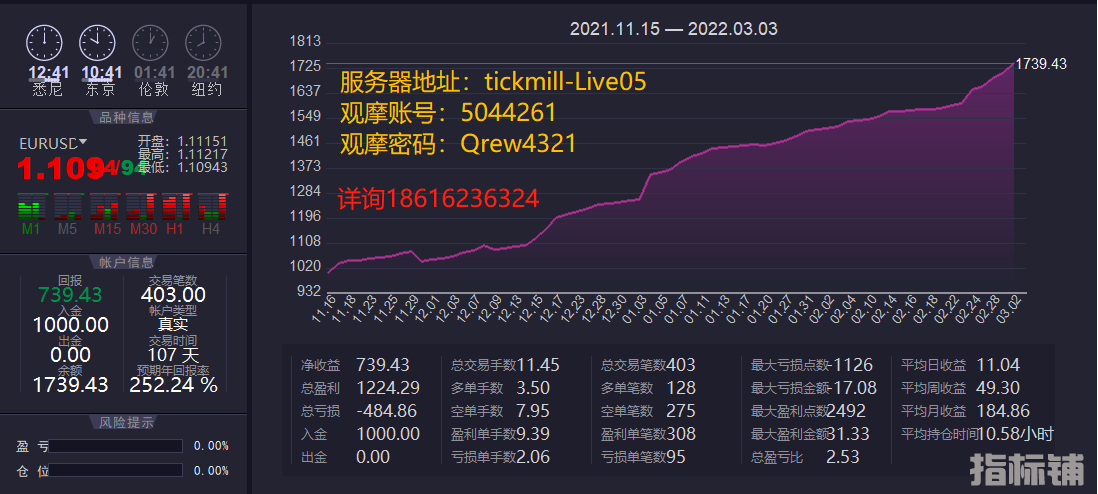The height and width of the screenshot is (494, 1098).
Task: Click the 帐户类型 真实 value
Action: click(x=173, y=325)
